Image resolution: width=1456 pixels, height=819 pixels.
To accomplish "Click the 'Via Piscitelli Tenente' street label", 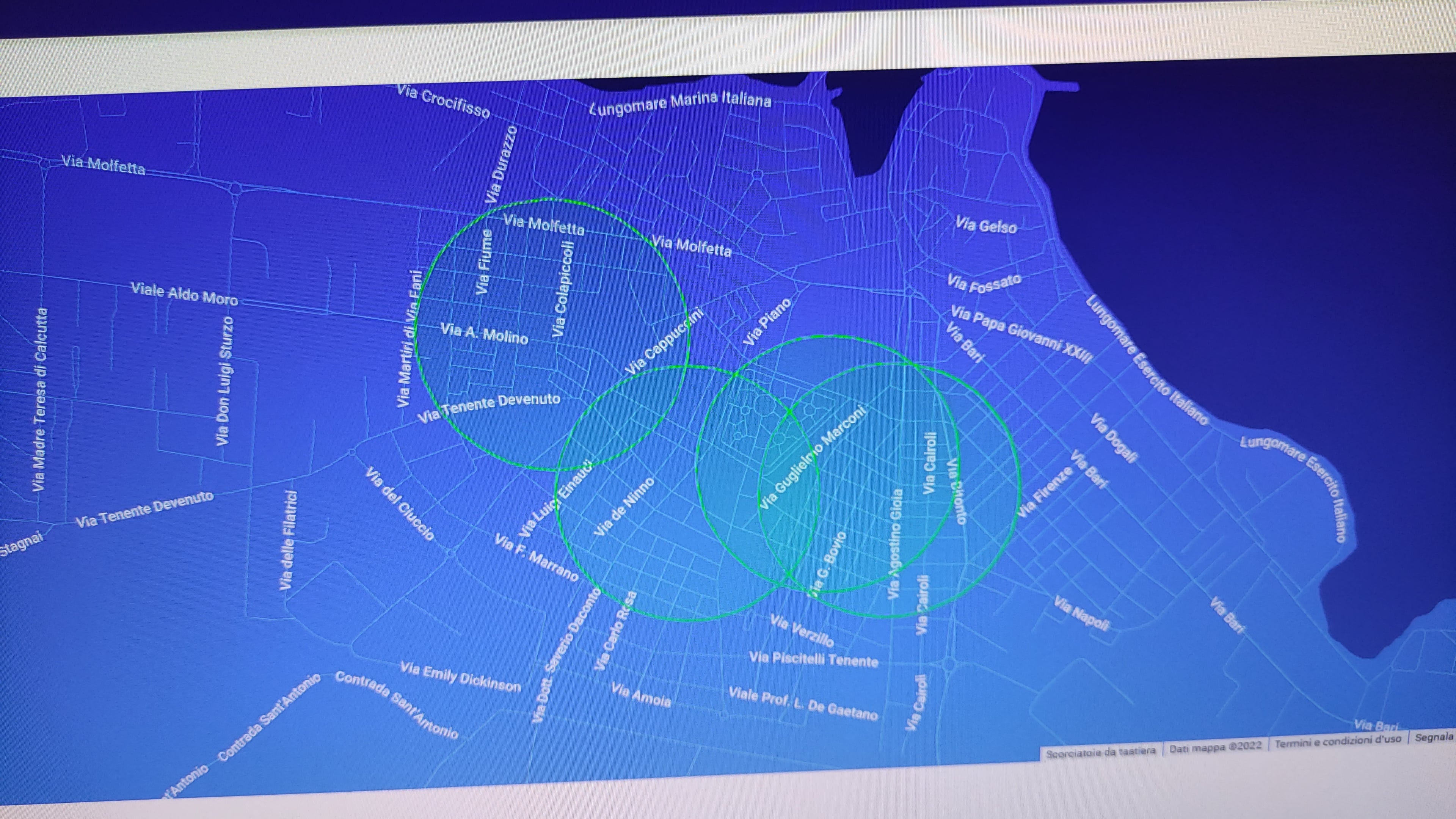I will point(813,659).
